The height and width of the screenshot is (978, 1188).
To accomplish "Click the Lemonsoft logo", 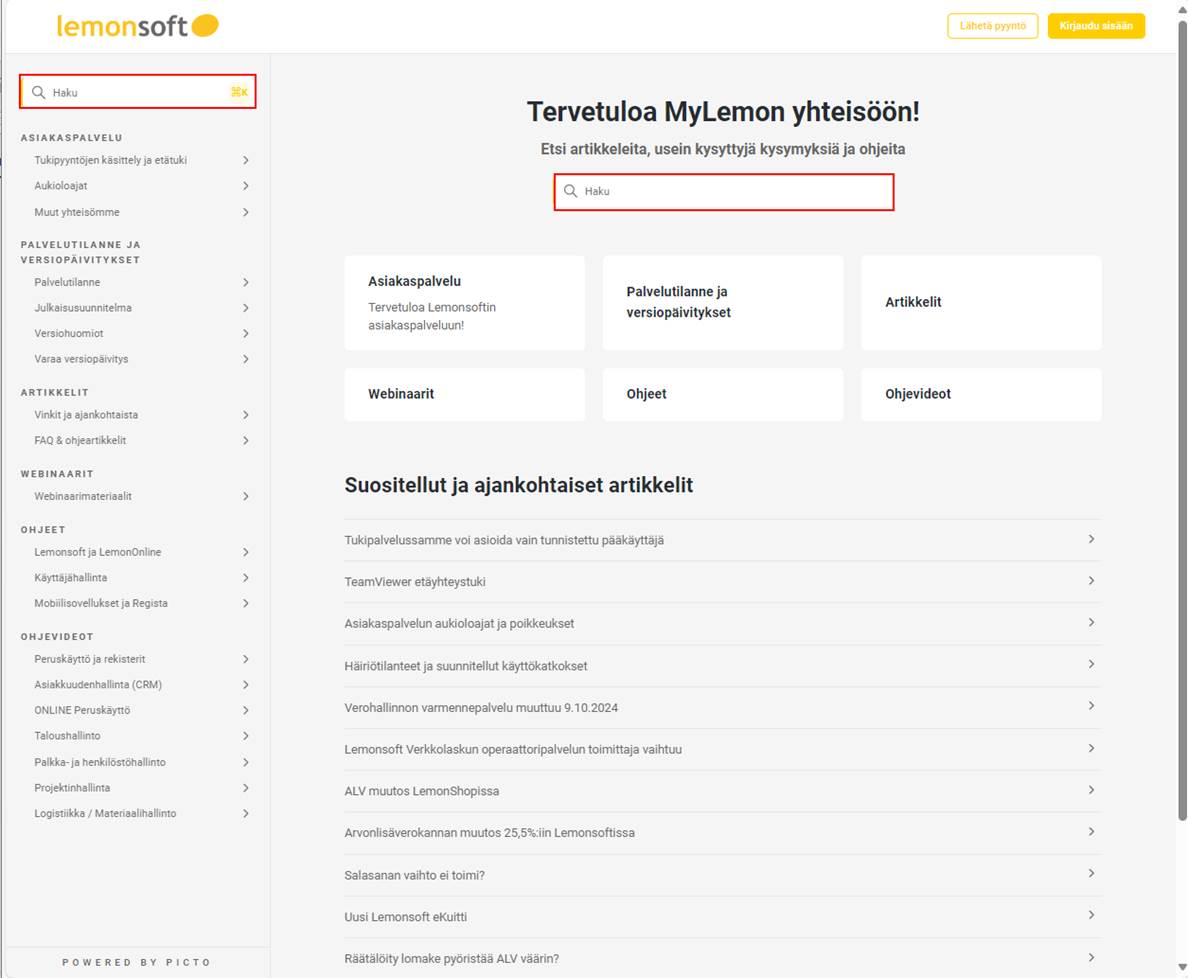I will (137, 26).
